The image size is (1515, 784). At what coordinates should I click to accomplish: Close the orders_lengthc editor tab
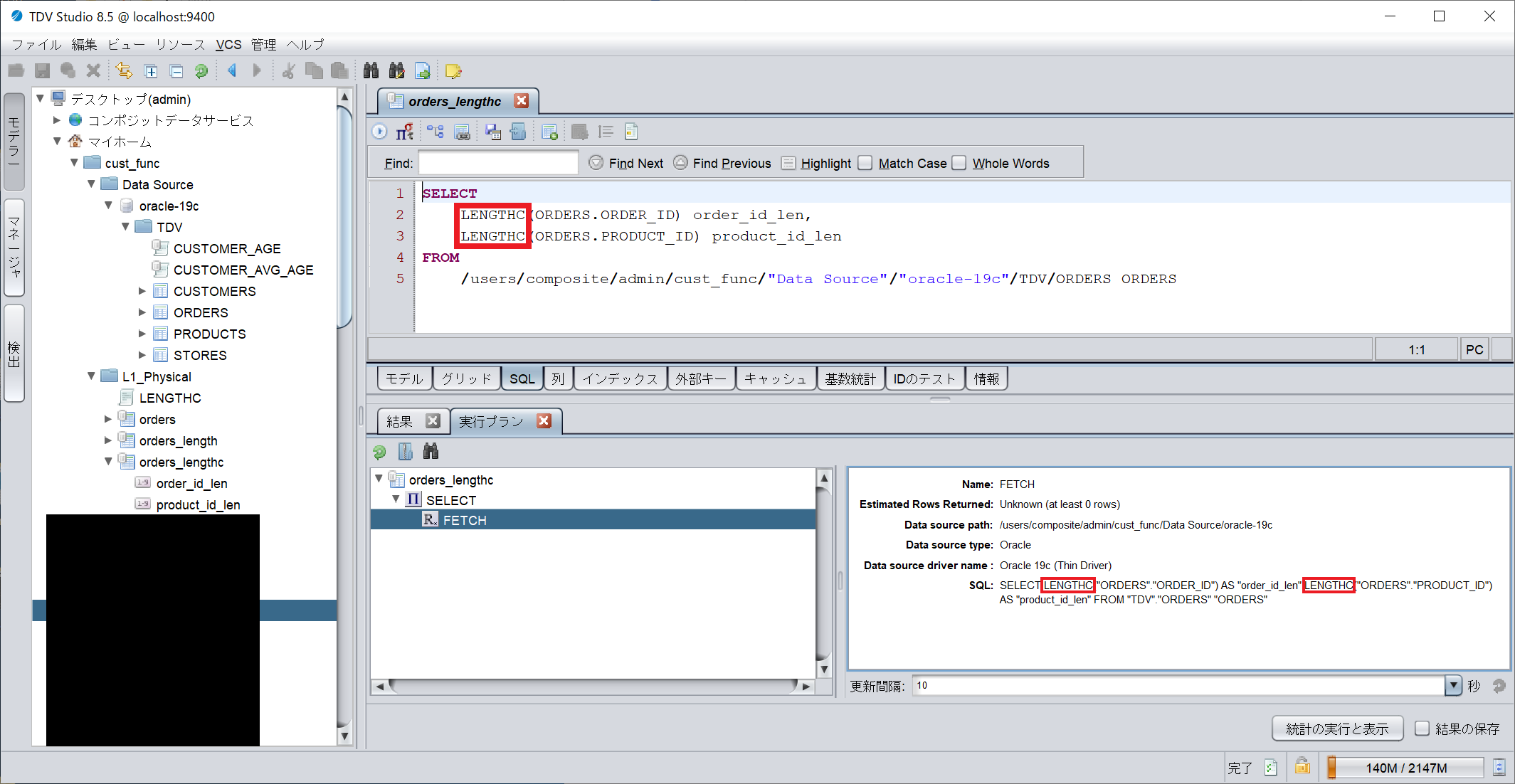[522, 100]
